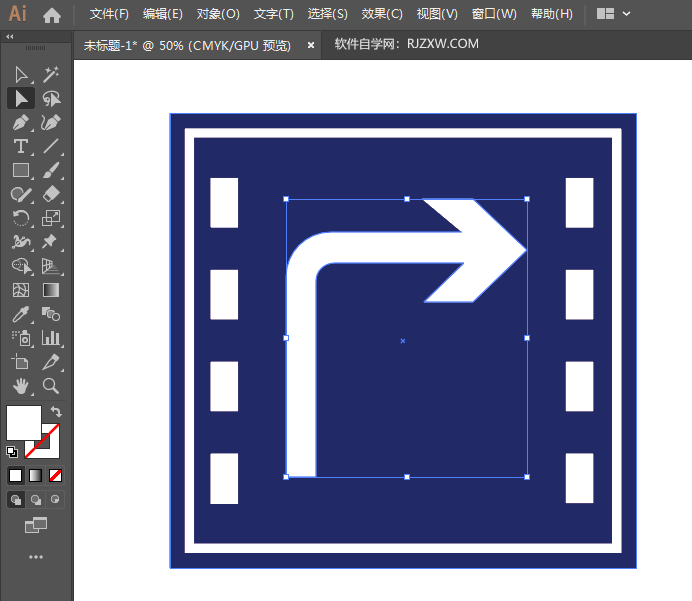692x601 pixels.
Task: Open the 帮助(H) menu
Action: (552, 14)
